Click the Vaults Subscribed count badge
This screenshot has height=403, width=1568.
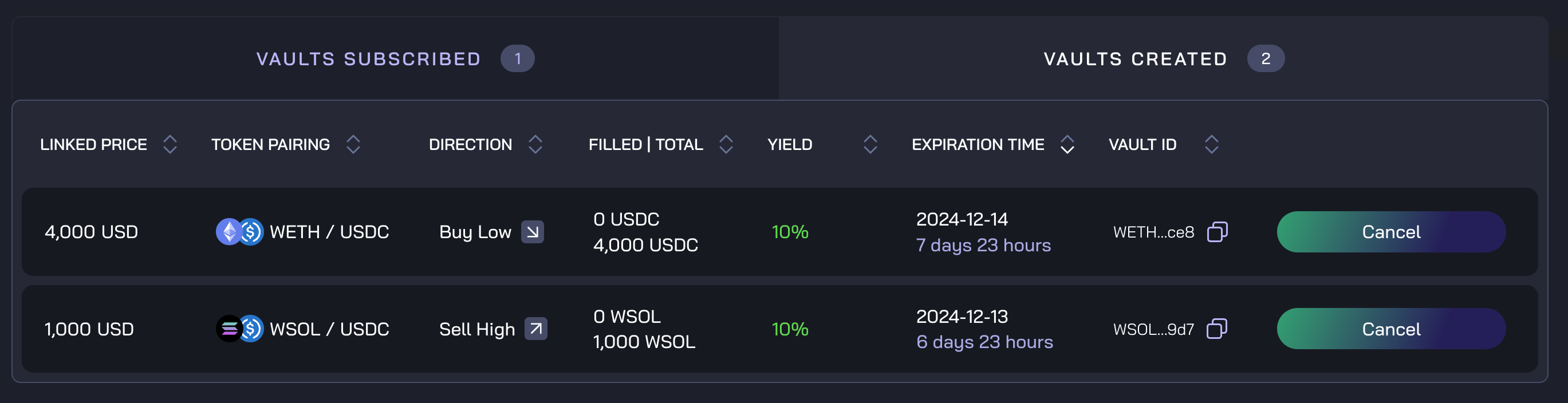click(517, 59)
